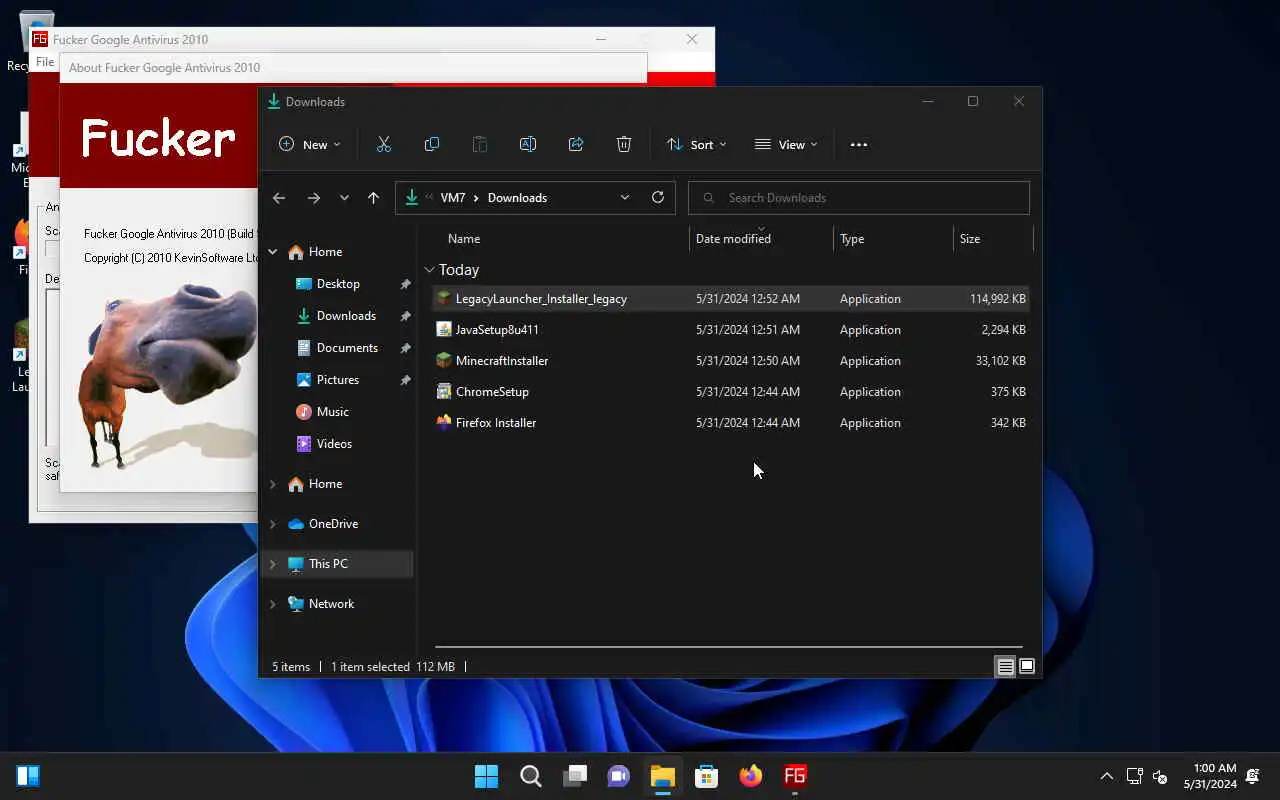
Task: Click the Firefox Installer file icon
Action: pyautogui.click(x=444, y=422)
